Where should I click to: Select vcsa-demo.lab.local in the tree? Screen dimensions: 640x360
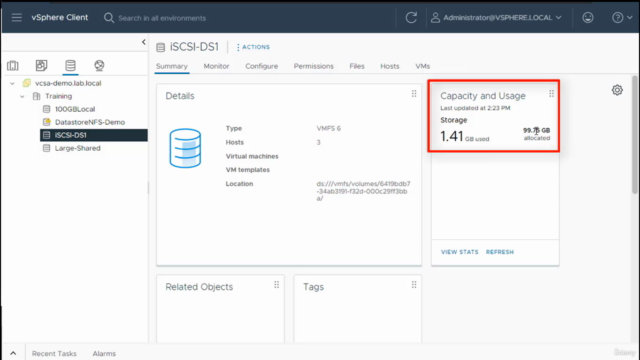click(x=68, y=83)
